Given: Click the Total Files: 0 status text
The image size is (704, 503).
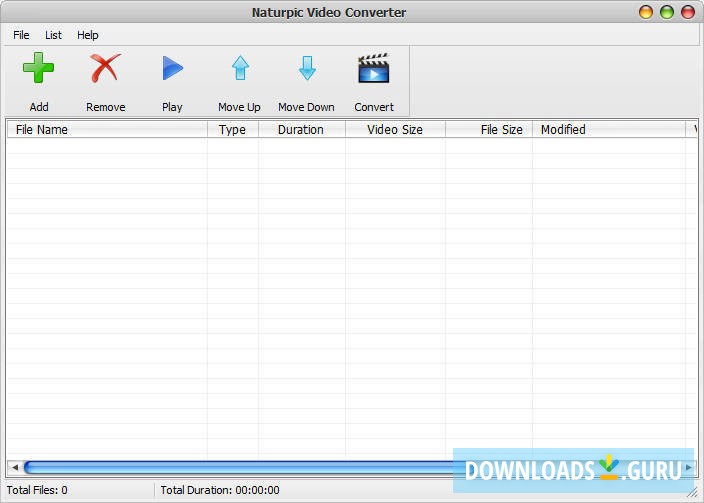Looking at the screenshot, I should click(x=37, y=490).
